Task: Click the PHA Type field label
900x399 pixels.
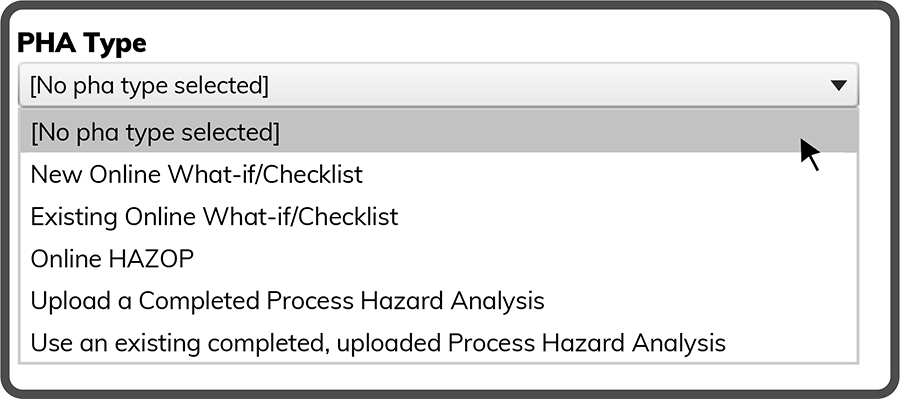Action: 82,43
